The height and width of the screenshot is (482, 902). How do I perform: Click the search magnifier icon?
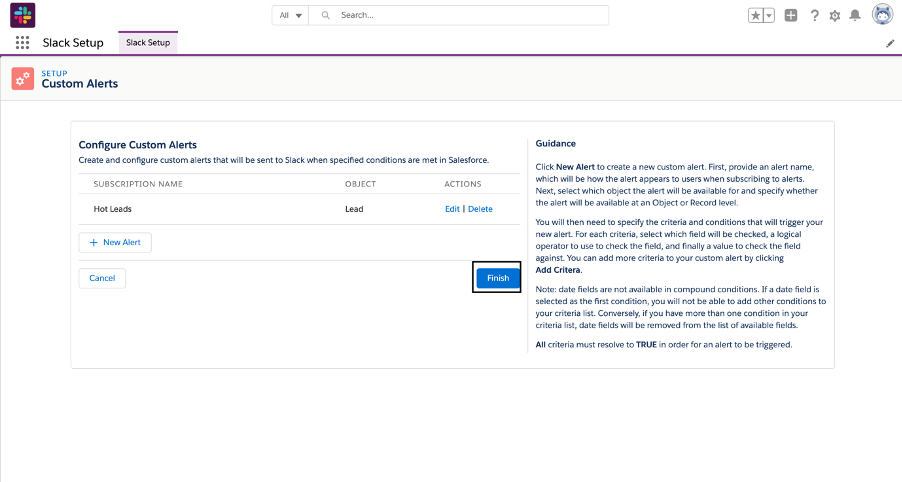pos(326,16)
